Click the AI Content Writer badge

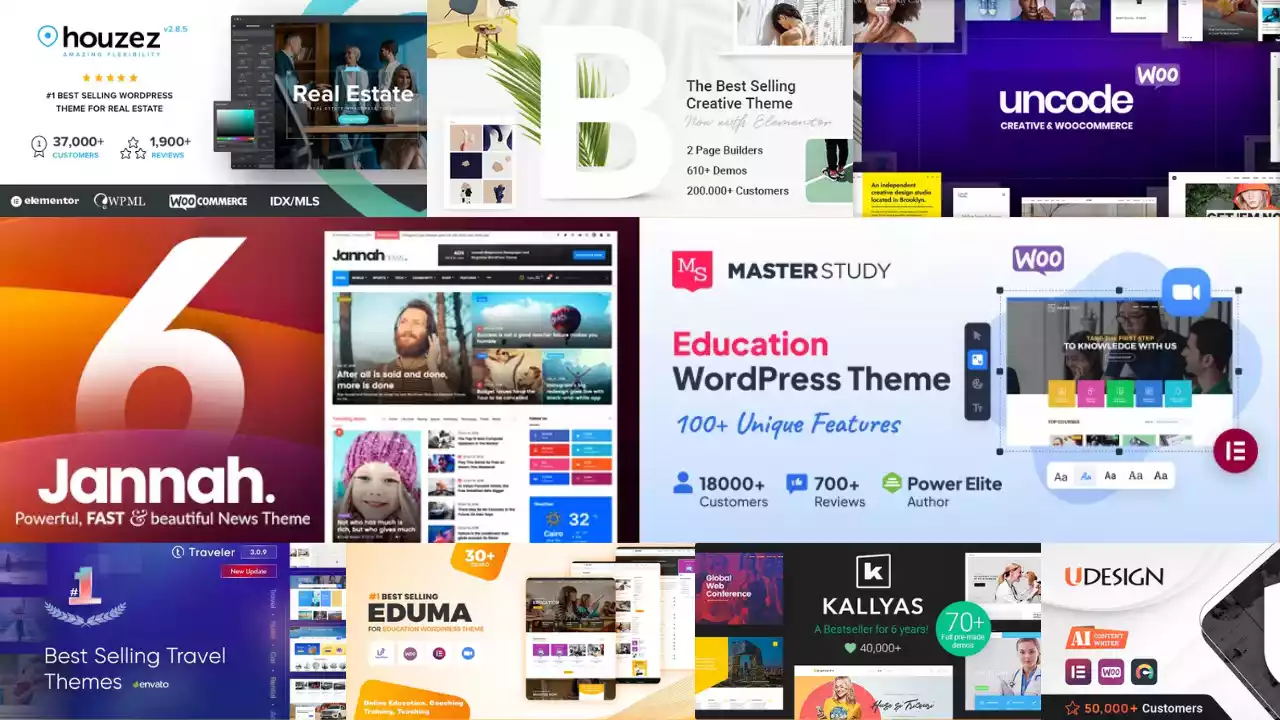(1096, 639)
